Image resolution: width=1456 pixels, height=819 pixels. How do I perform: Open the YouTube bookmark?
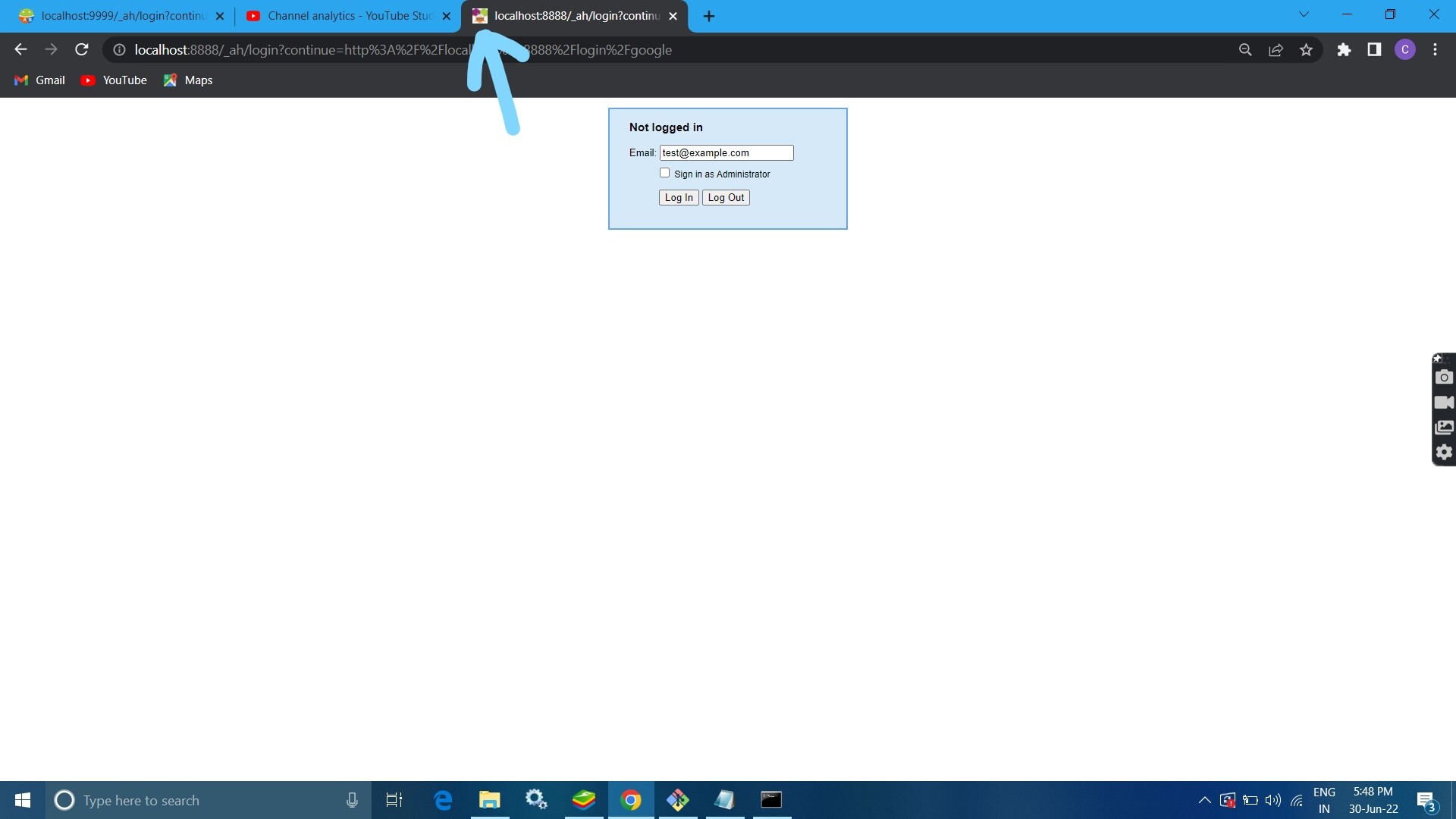[114, 80]
